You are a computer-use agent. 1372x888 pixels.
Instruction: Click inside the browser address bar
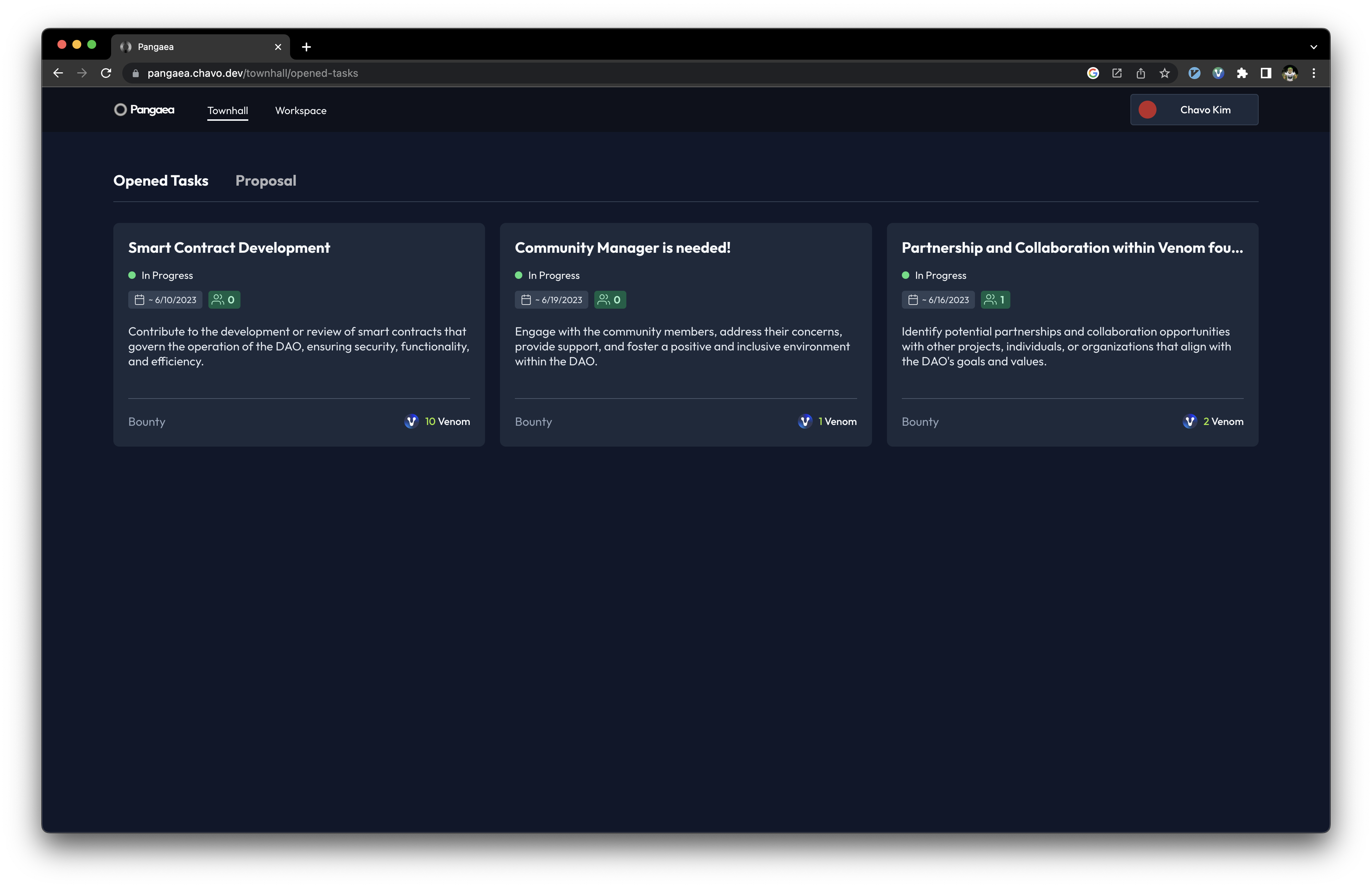tap(403, 73)
